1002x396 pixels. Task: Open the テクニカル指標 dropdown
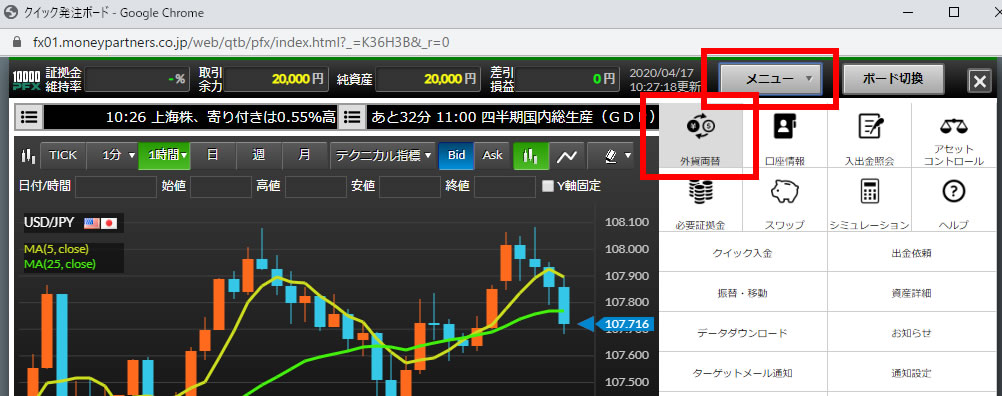(383, 155)
